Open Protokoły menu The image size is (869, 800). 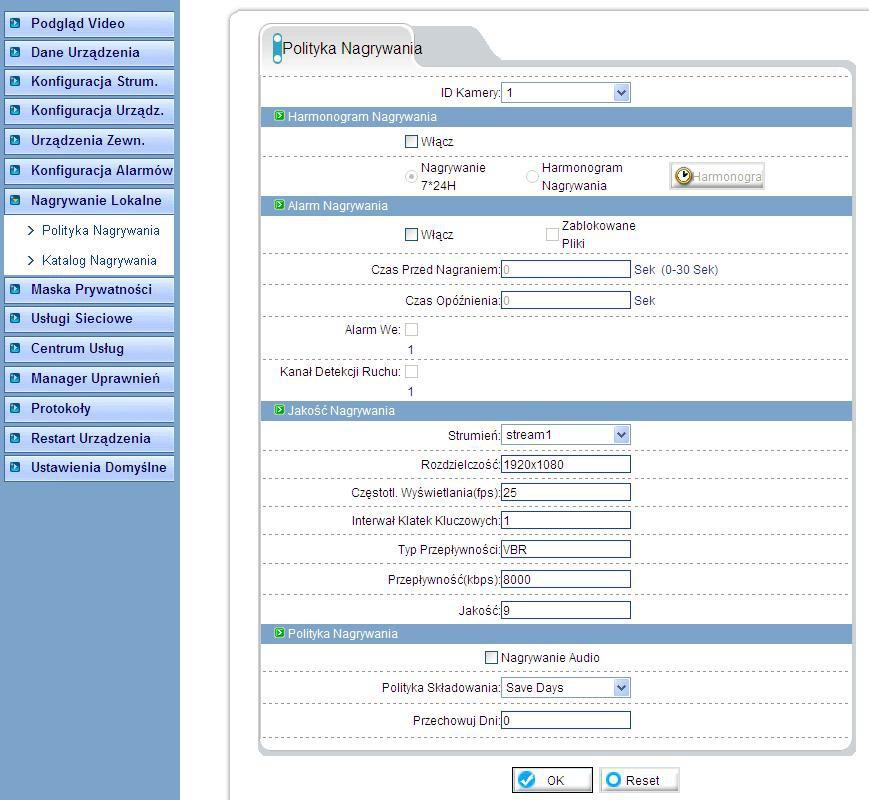pyautogui.click(x=89, y=408)
